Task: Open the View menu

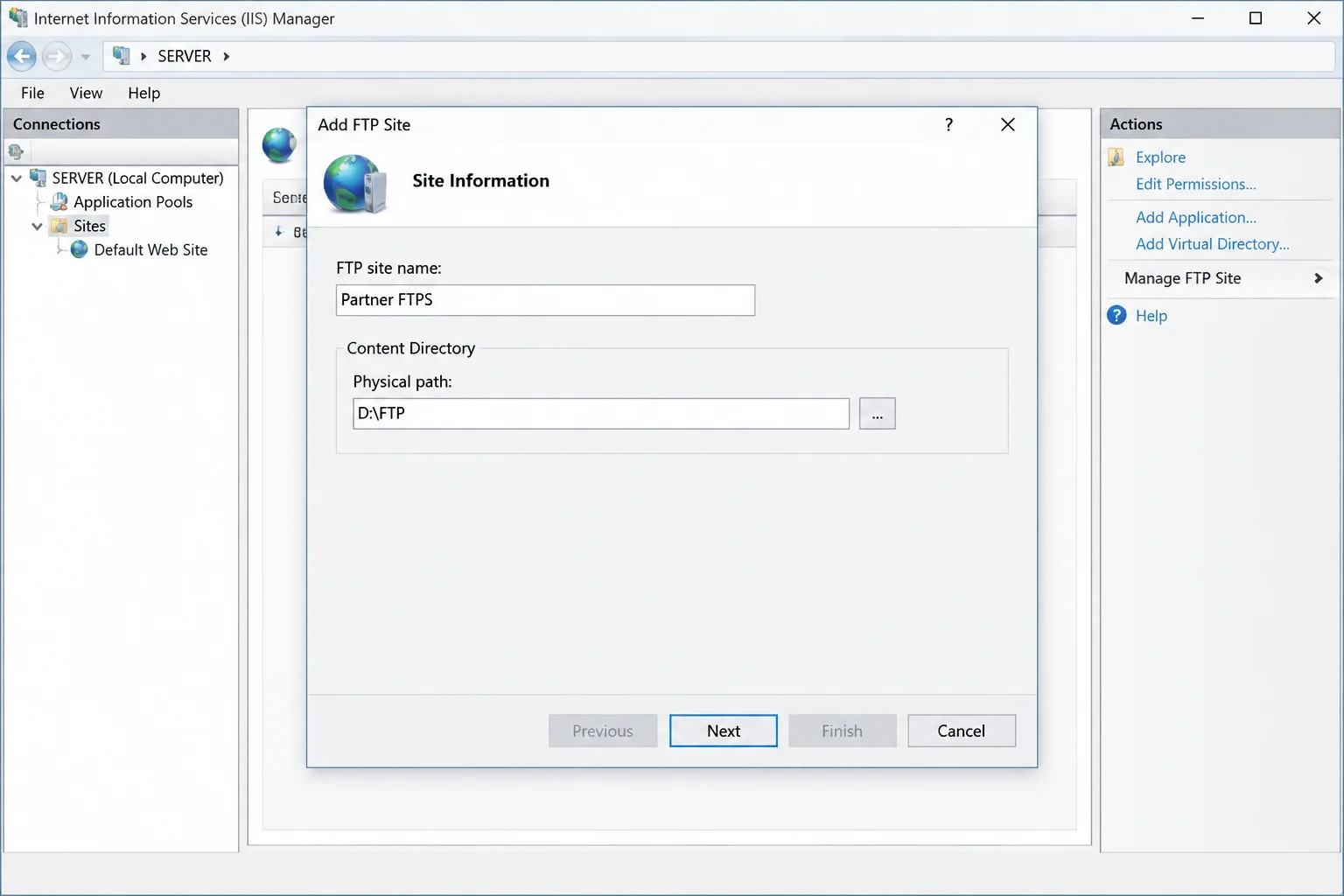Action: (86, 93)
